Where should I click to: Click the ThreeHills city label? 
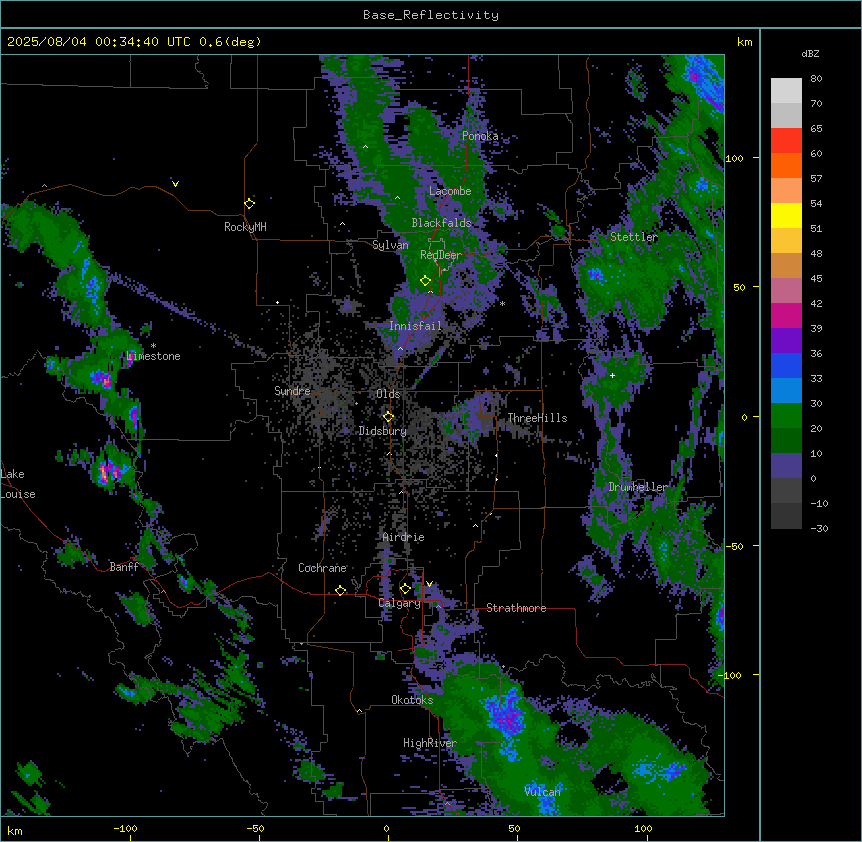537,418
